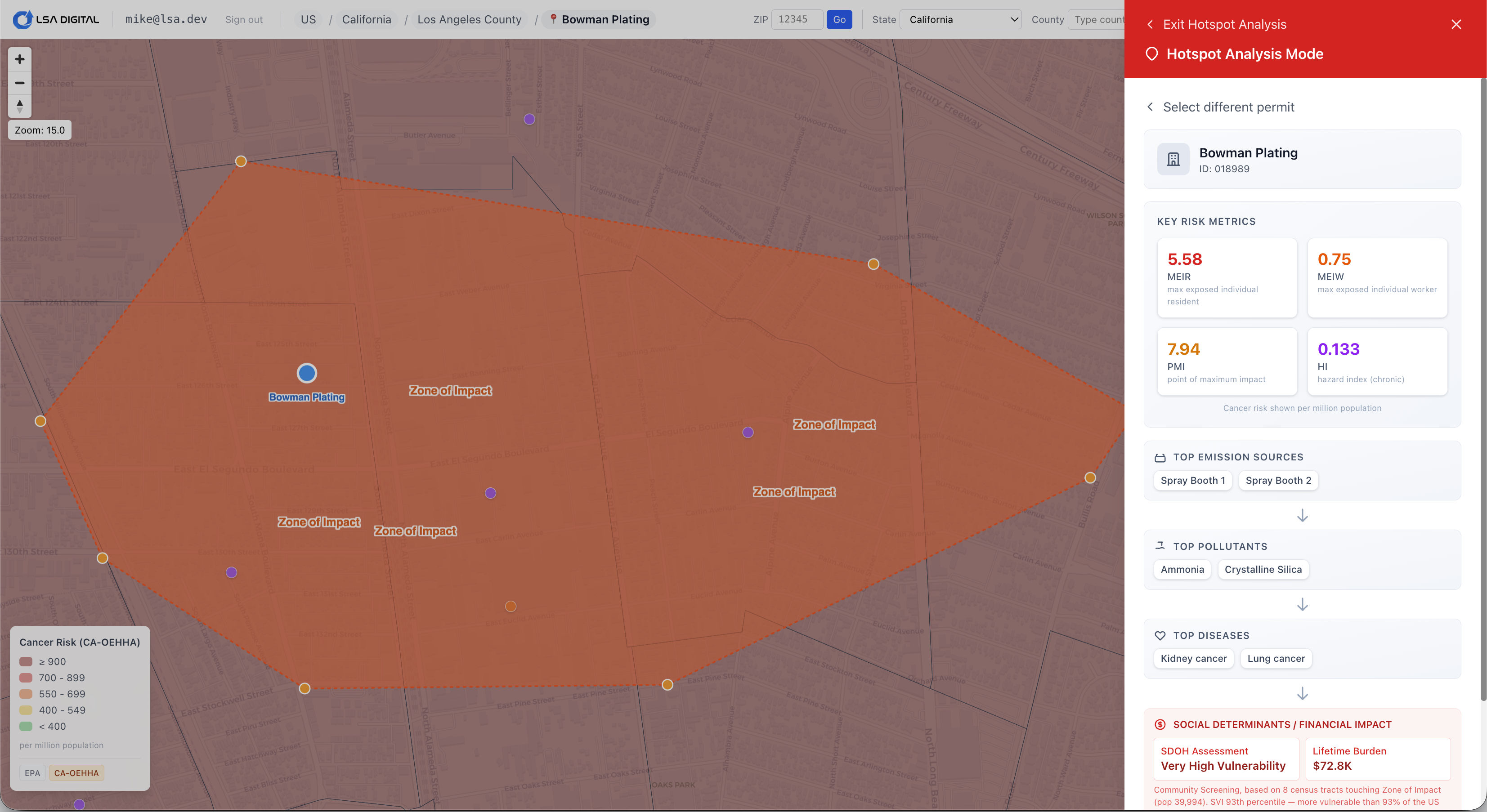
Task: Click the Lifetime Burden $72.8K card
Action: pos(1378,759)
